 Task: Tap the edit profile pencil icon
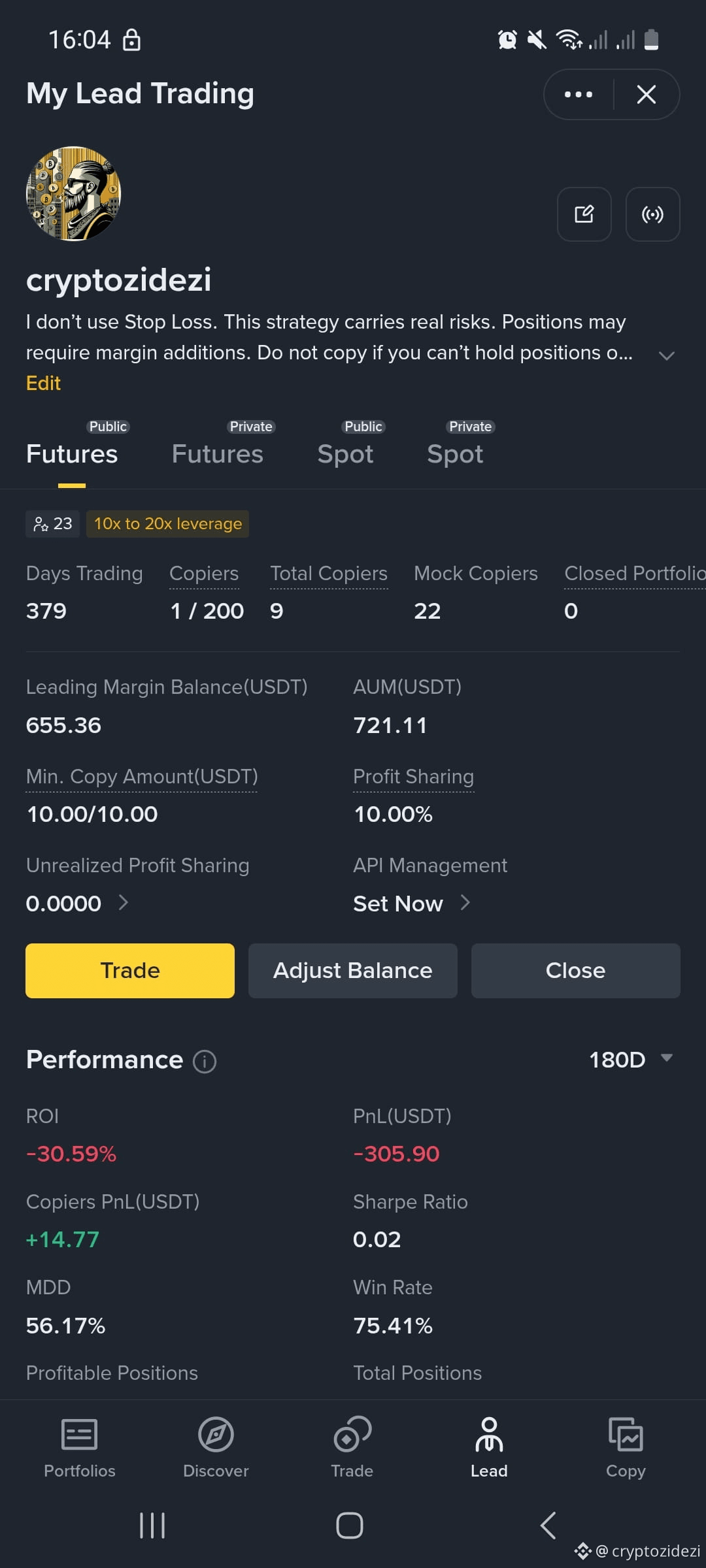point(584,214)
